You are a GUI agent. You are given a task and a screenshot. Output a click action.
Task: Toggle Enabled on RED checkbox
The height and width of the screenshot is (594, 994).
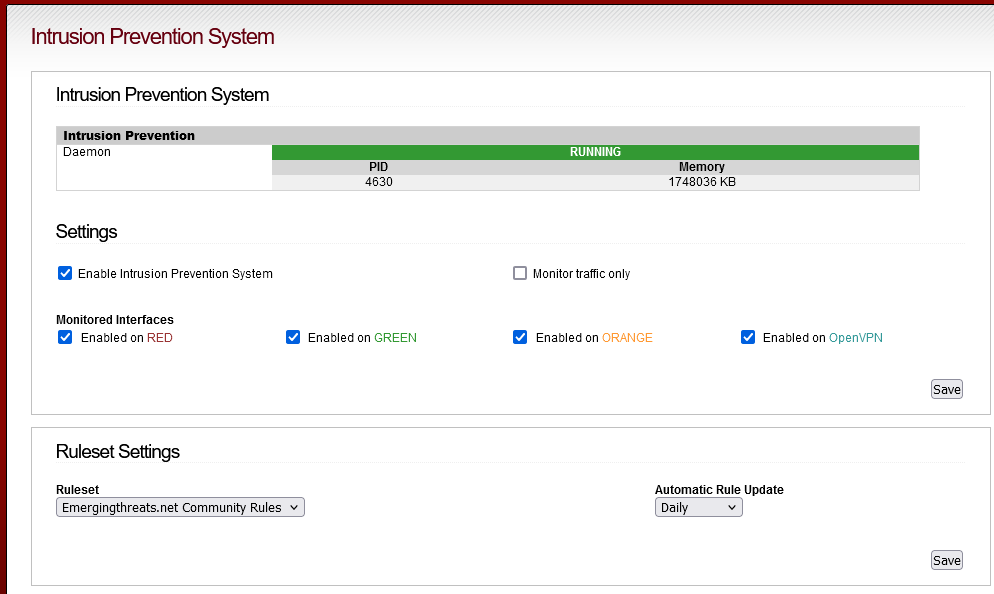click(x=65, y=337)
